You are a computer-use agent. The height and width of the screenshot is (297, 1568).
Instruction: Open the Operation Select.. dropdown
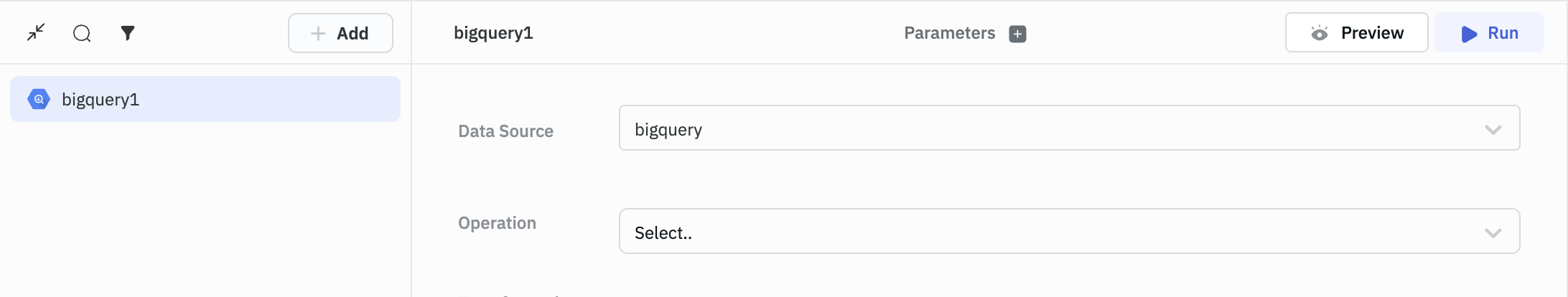click(x=1048, y=232)
